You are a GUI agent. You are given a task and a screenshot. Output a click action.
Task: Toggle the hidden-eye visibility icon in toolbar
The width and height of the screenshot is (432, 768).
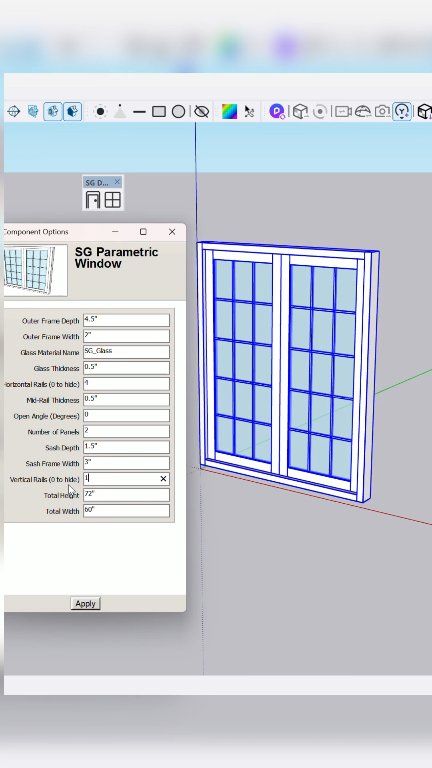click(x=201, y=112)
